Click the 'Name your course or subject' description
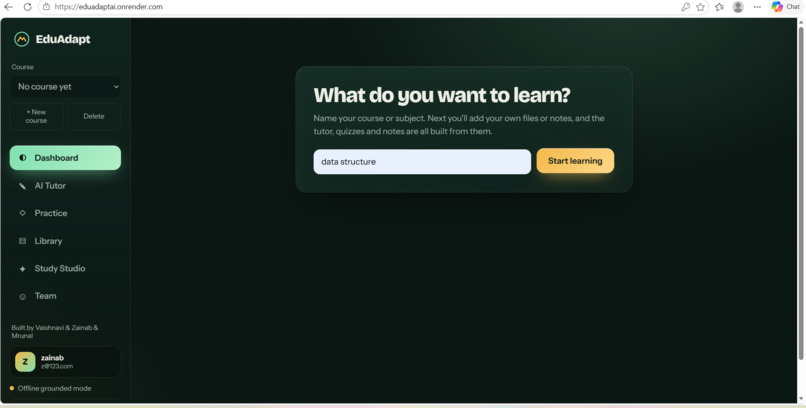Image resolution: width=806 pixels, height=408 pixels. tap(459, 125)
